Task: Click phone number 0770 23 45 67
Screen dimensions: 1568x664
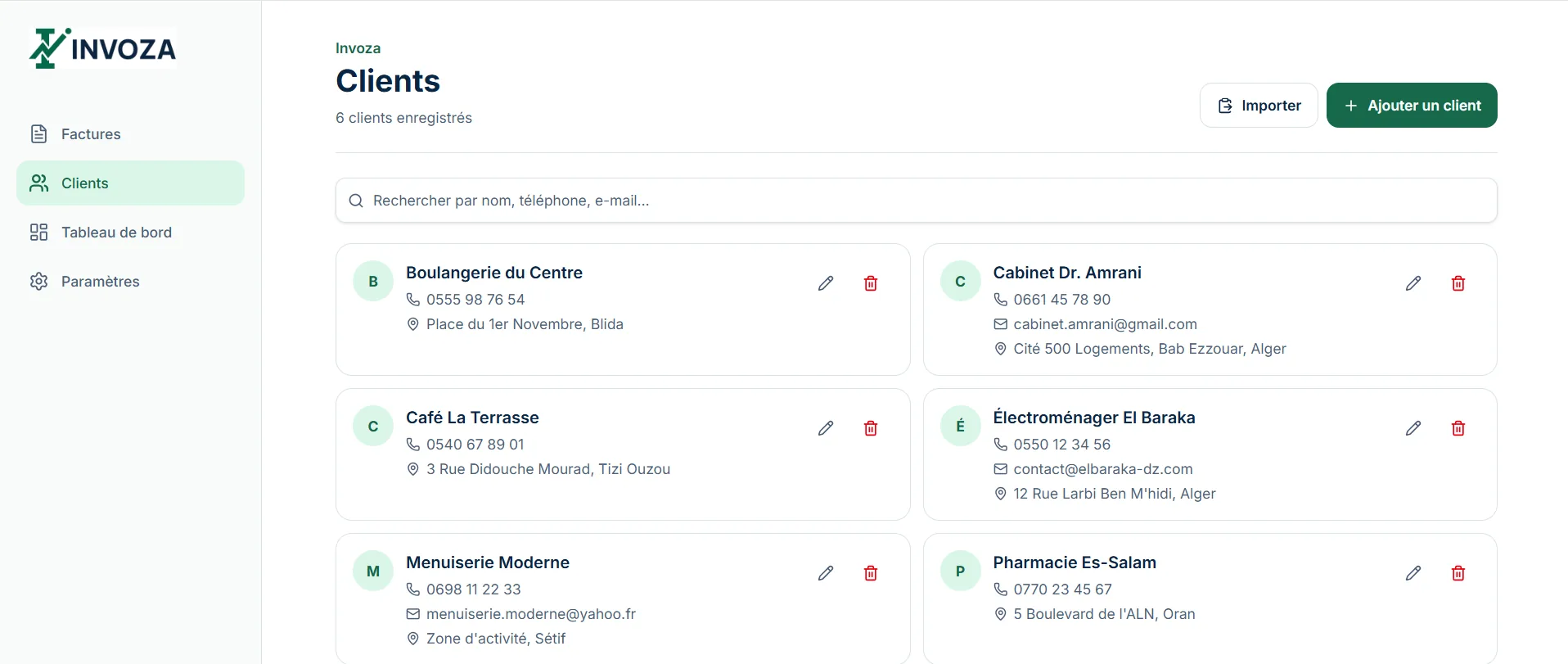Action: tap(1063, 589)
